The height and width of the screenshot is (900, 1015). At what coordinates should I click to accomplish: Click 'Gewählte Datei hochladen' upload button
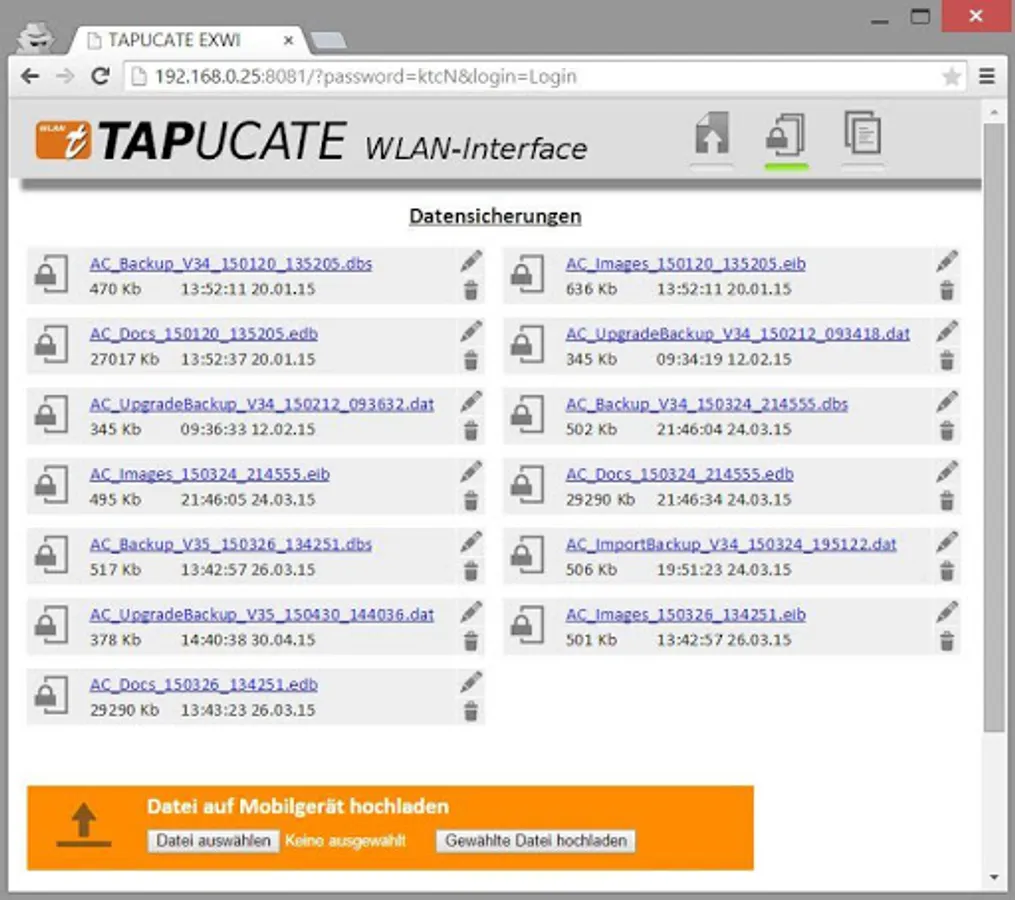coord(535,840)
